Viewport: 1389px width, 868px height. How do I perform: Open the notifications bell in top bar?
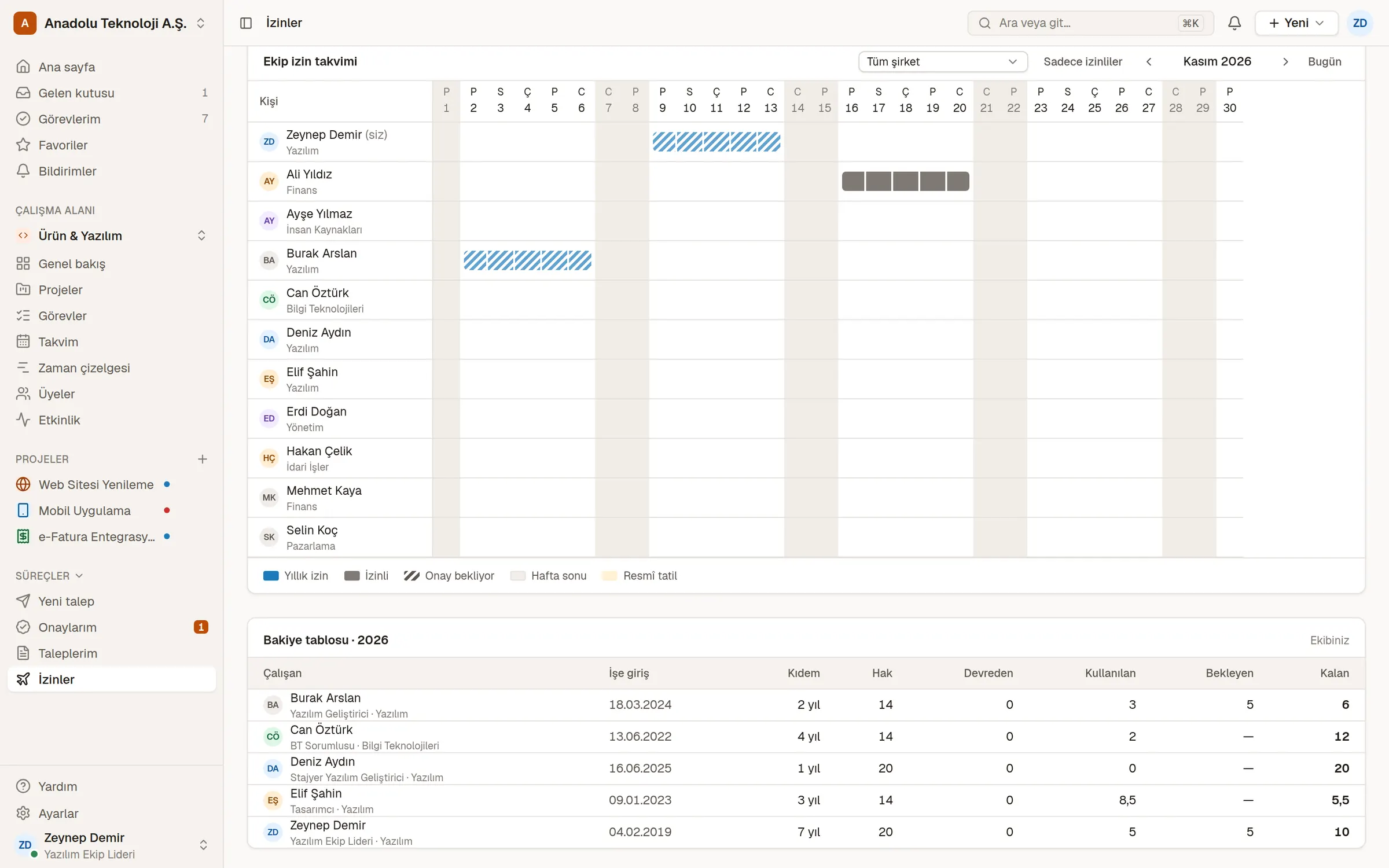tap(1234, 23)
